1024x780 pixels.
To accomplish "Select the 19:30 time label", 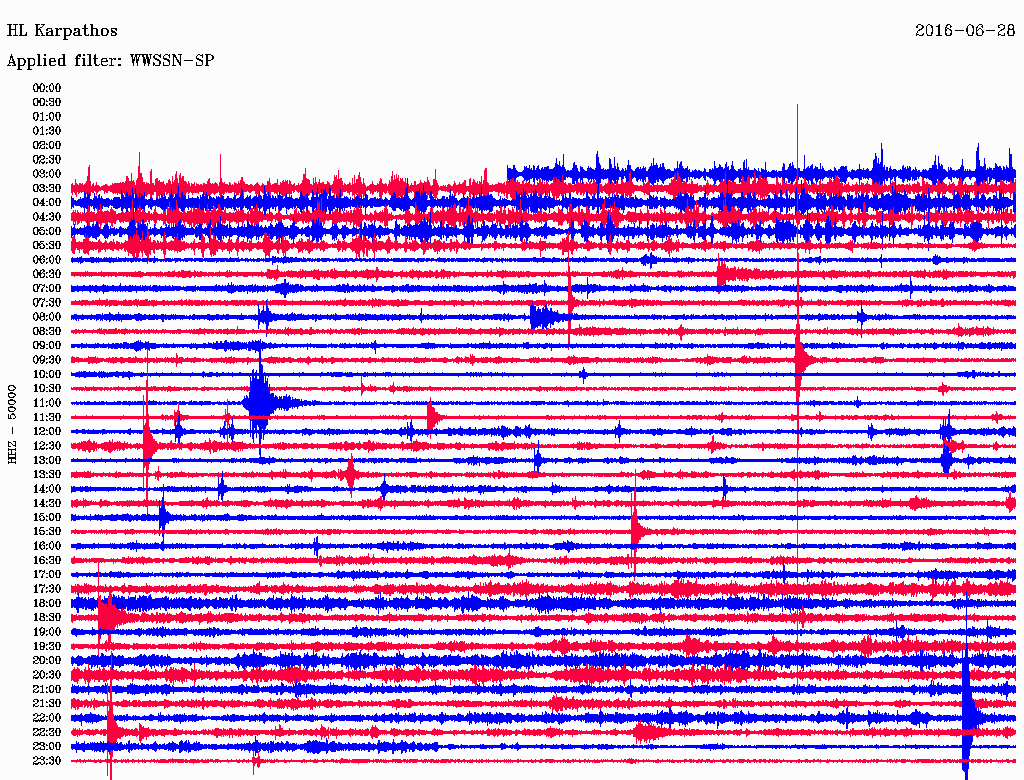I will (46, 646).
